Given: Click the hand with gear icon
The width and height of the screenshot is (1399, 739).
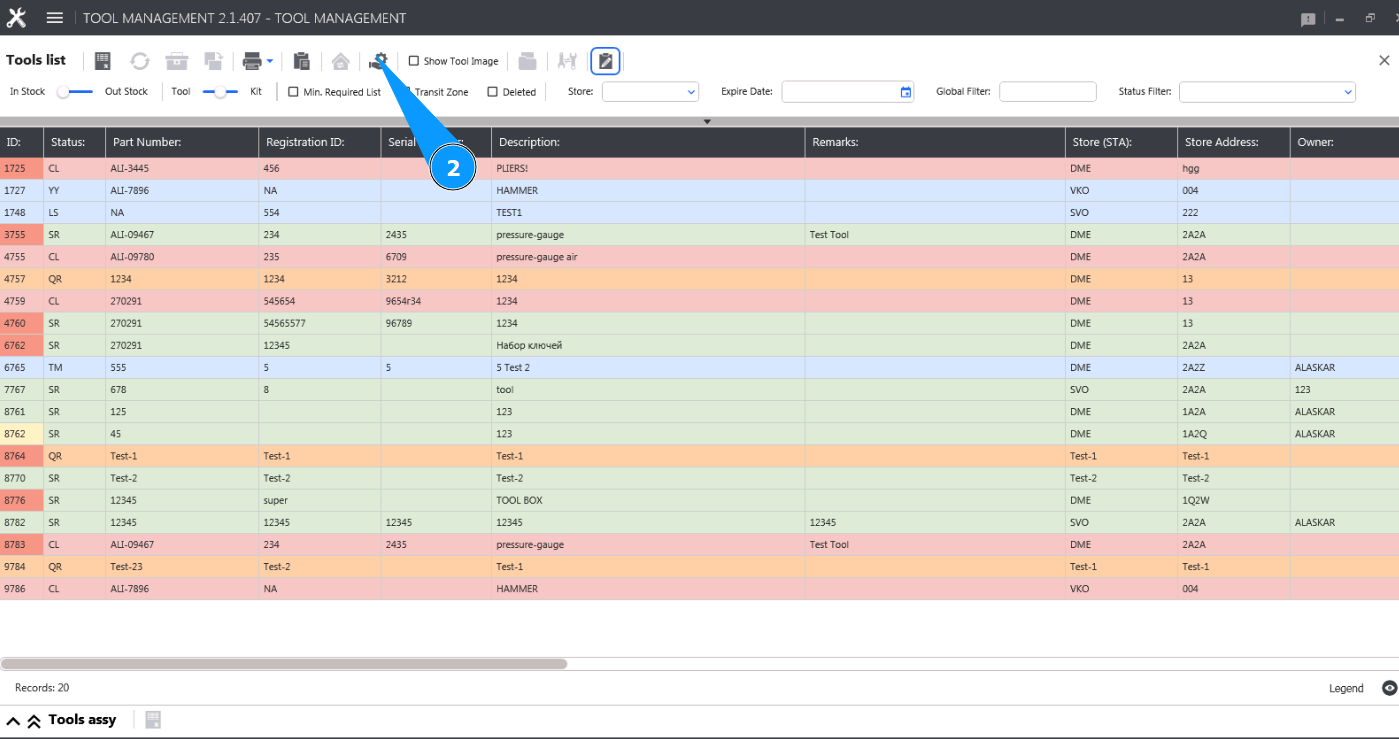Looking at the screenshot, I should click(x=378, y=61).
